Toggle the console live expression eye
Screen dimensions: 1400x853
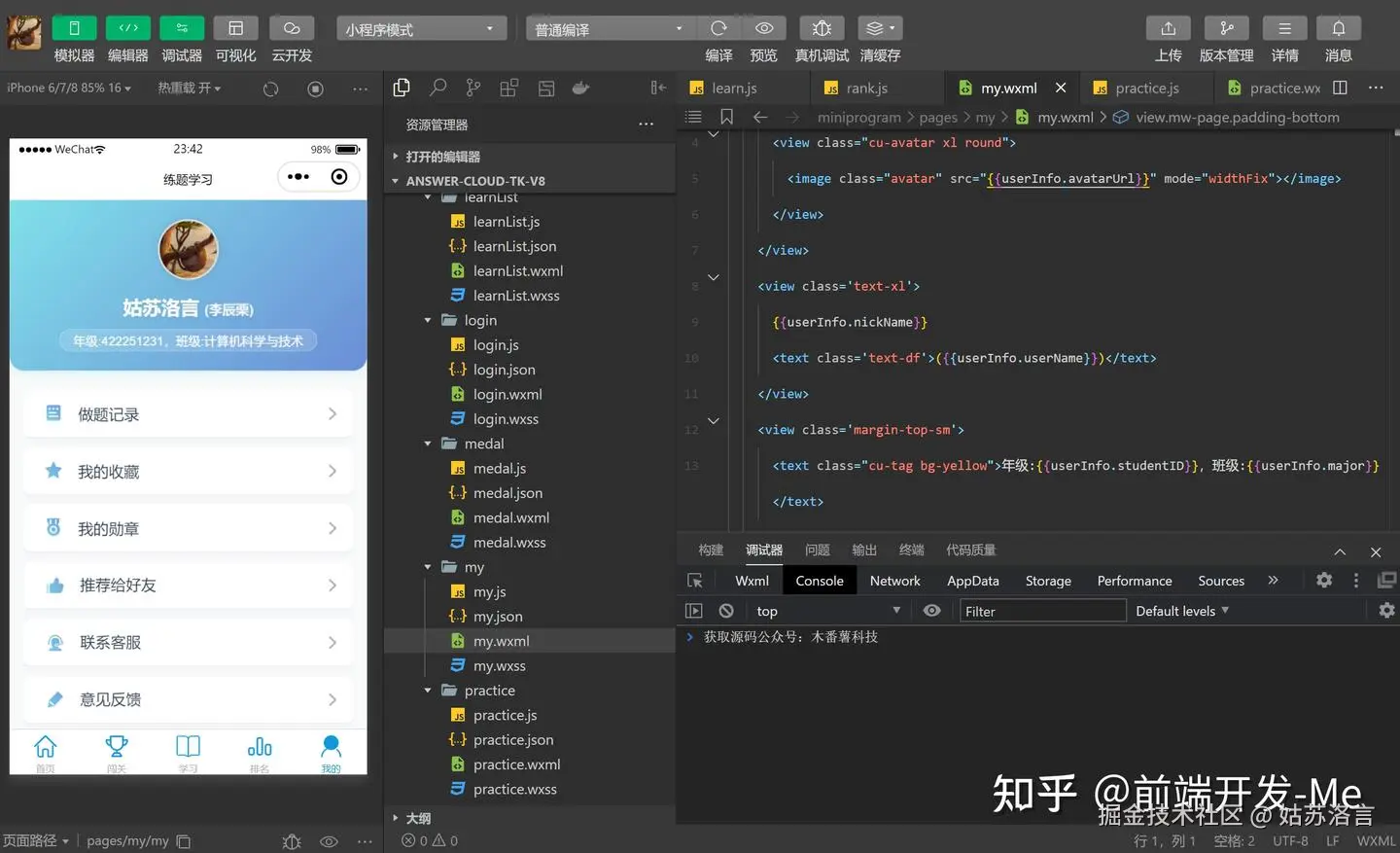point(931,611)
